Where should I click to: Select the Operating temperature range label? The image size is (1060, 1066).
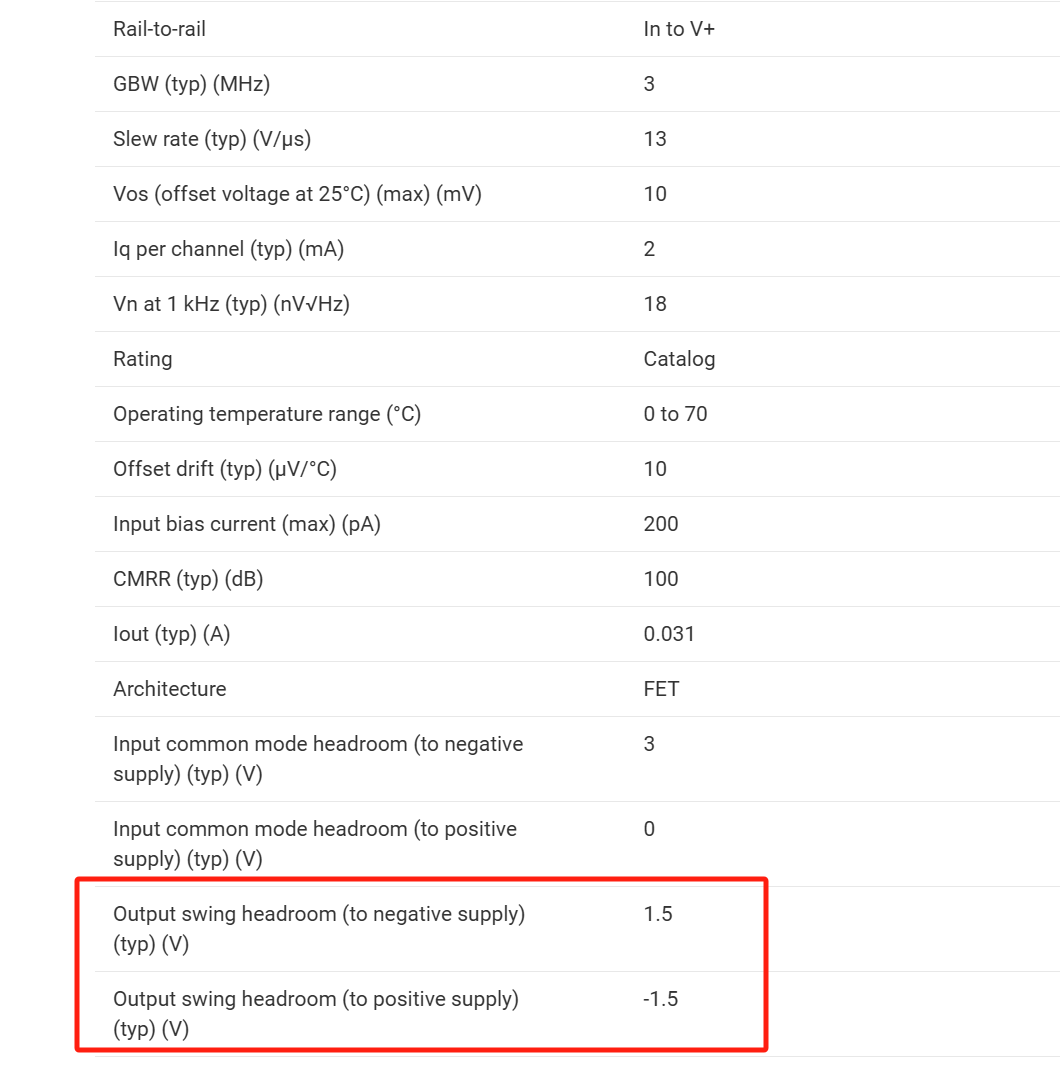(266, 414)
